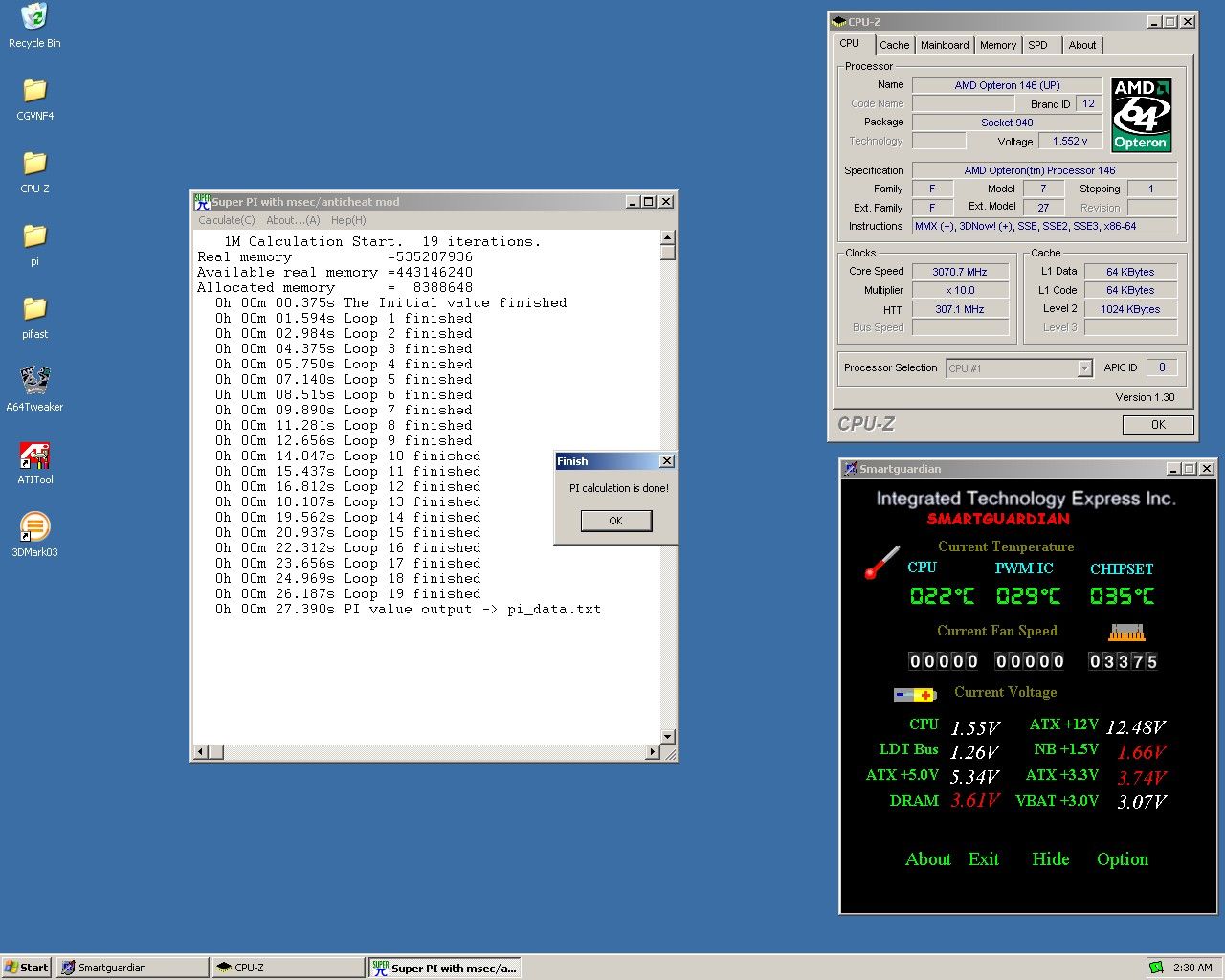This screenshot has width=1225, height=980.
Task: Switch to the Memory tab in CPU-Z
Action: (x=998, y=45)
